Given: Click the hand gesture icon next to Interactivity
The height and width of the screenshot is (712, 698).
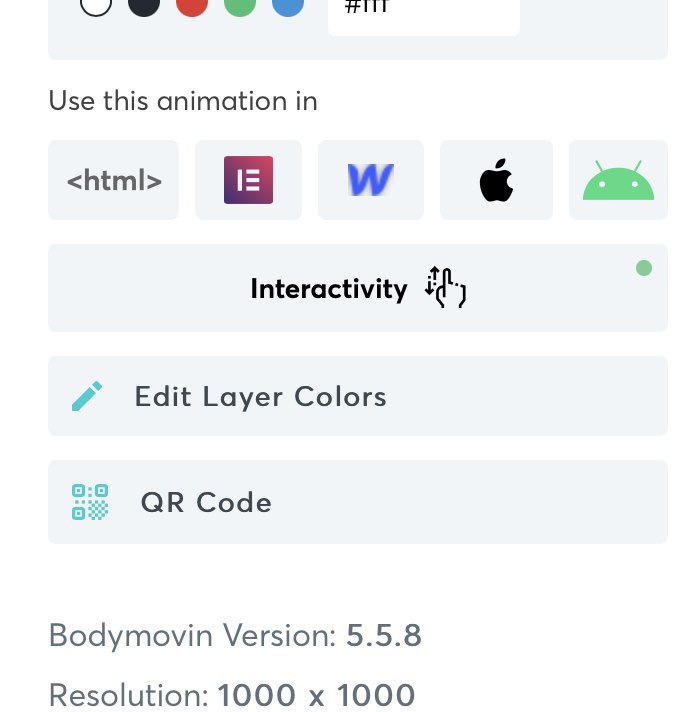Looking at the screenshot, I should click(446, 288).
